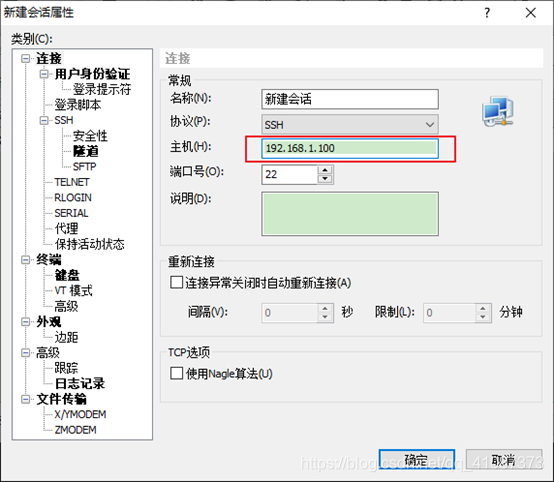The height and width of the screenshot is (482, 554).
Task: Enable 使用Nagle算法 checkbox
Action: click(176, 373)
